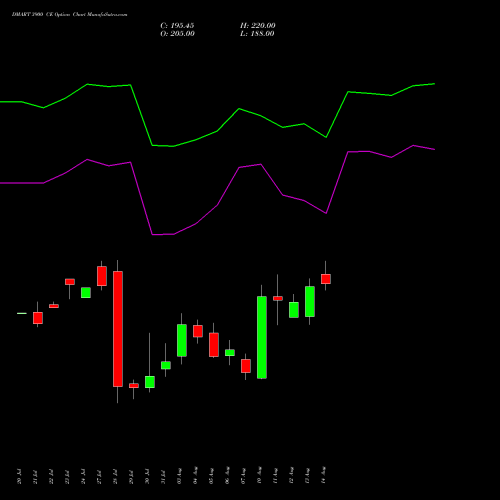
Task: Select the 31 Jul date label
Action: (x=163, y=477)
